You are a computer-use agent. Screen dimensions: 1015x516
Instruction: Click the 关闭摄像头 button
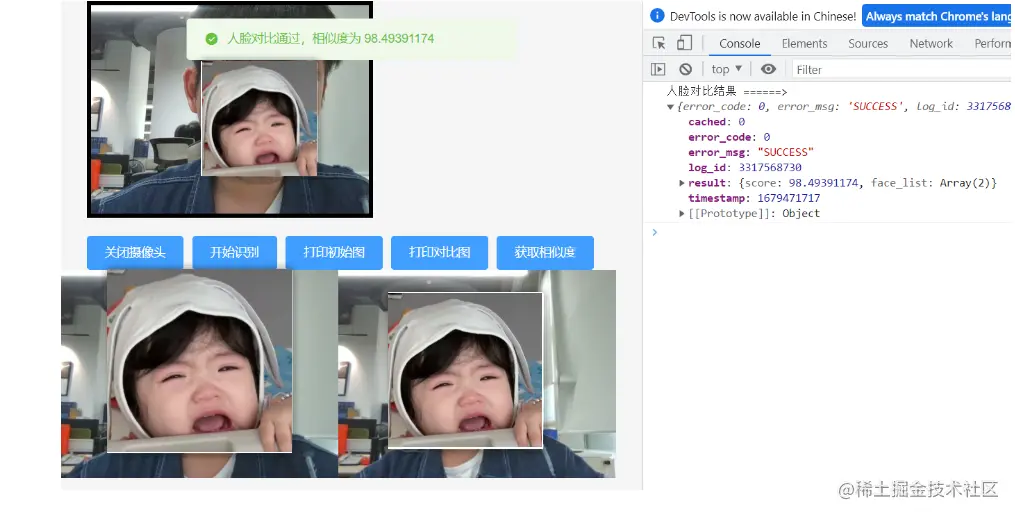click(x=135, y=252)
